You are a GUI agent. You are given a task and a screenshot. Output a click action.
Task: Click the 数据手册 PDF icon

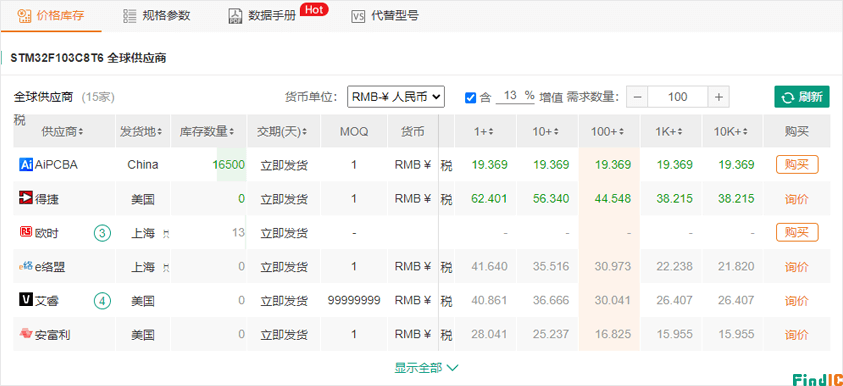tap(235, 16)
